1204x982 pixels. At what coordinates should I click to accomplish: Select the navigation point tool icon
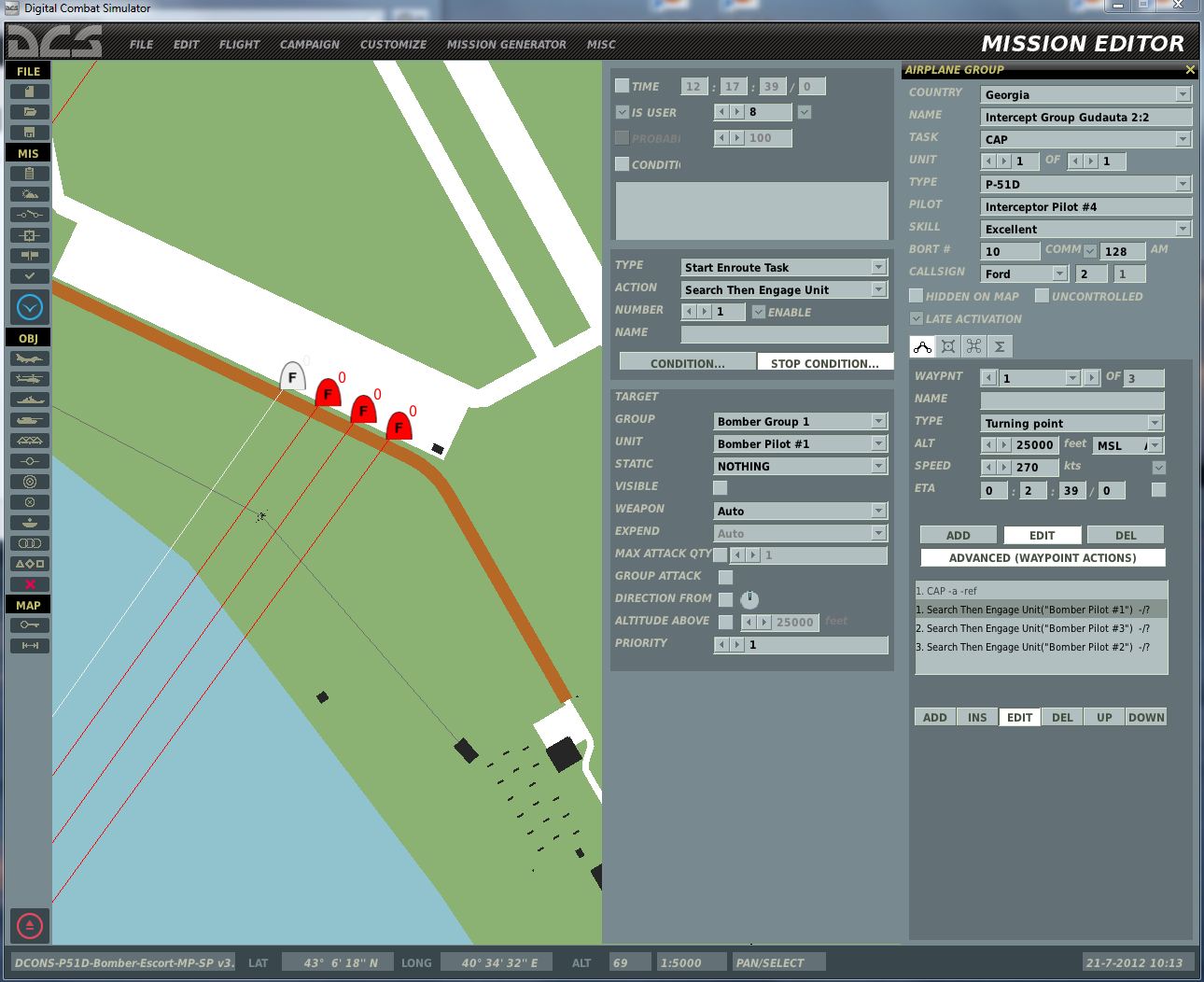(x=29, y=461)
